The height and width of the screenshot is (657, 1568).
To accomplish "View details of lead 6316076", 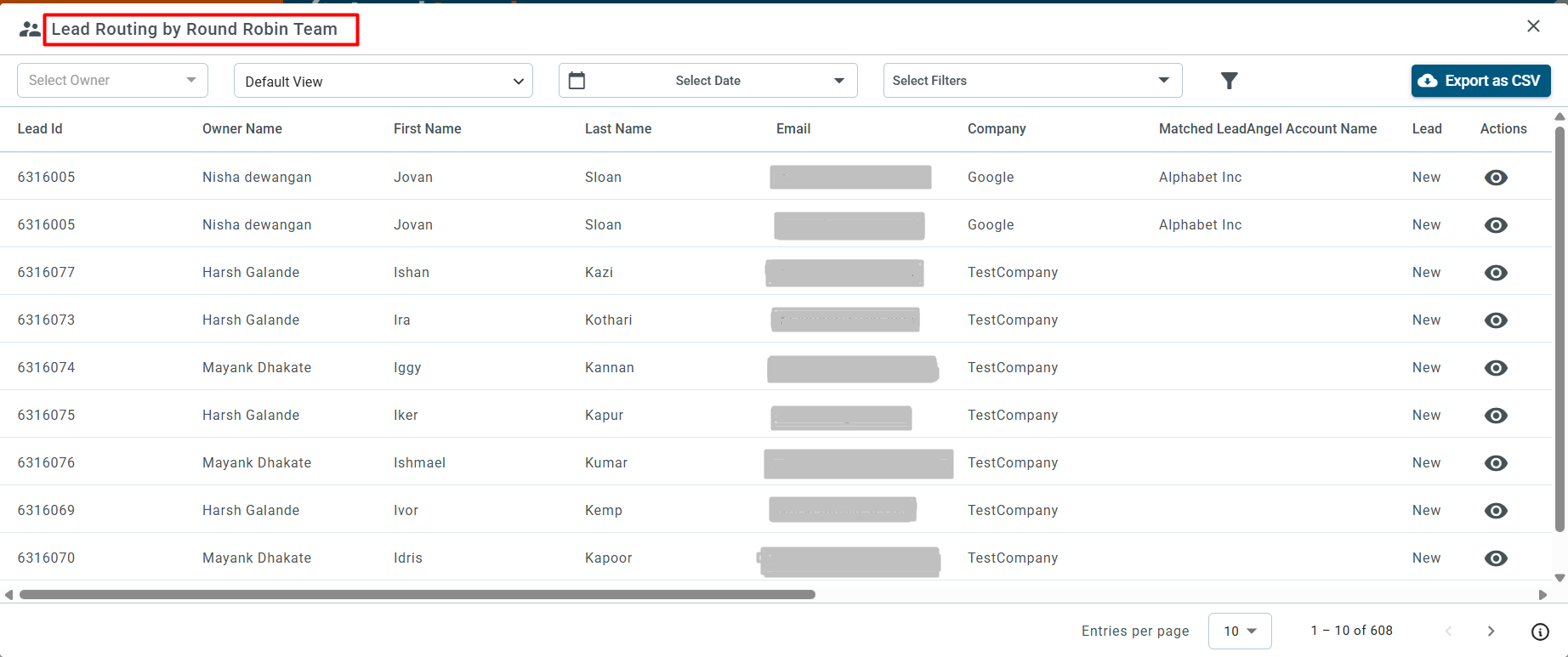I will tap(1496, 463).
